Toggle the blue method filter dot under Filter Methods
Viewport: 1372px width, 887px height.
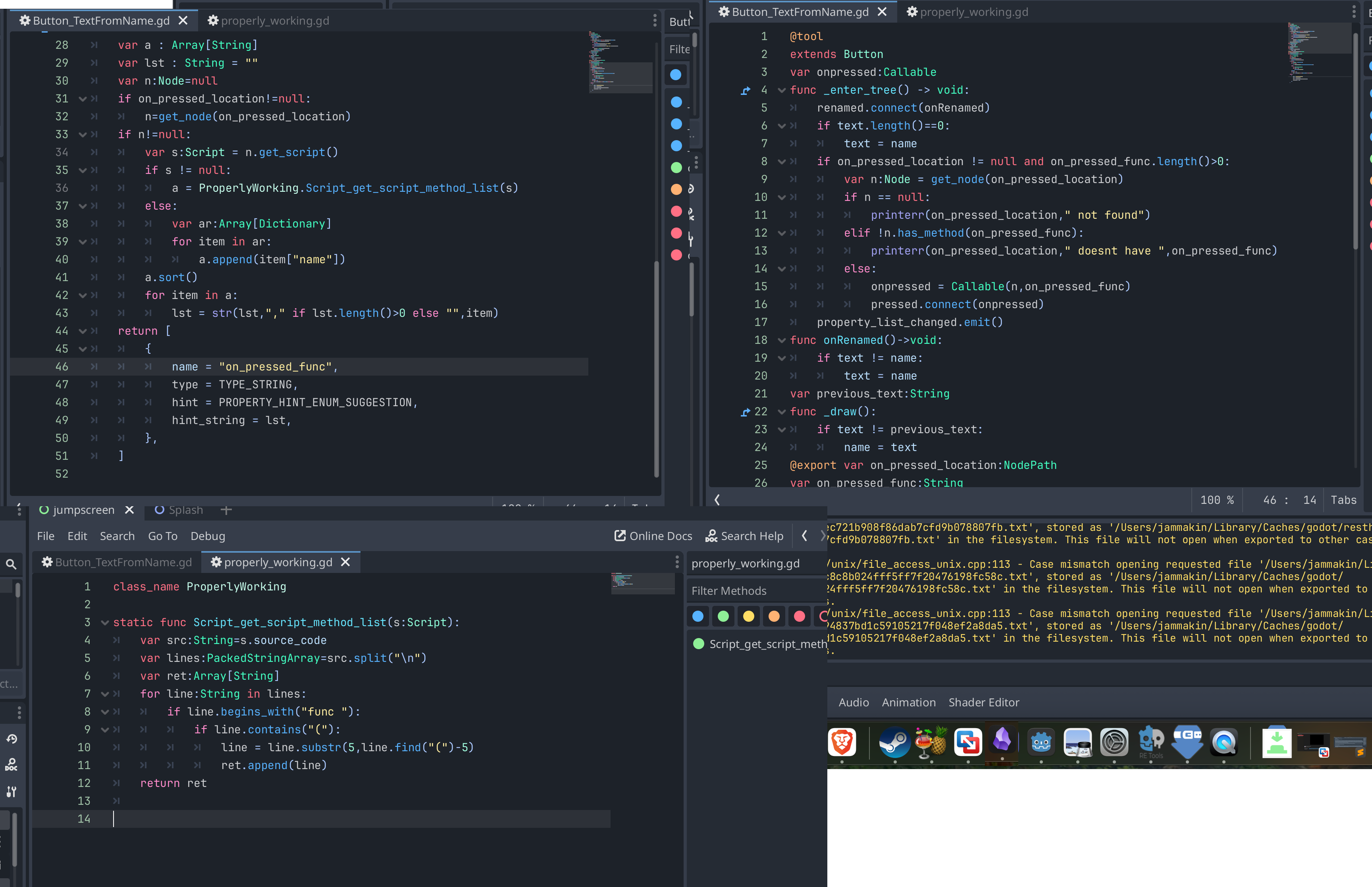(x=698, y=616)
